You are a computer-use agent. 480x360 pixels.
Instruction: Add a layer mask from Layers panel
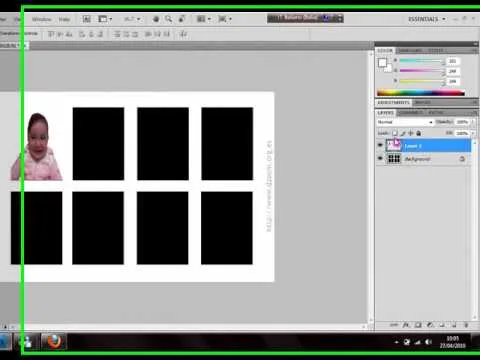pos(418,325)
